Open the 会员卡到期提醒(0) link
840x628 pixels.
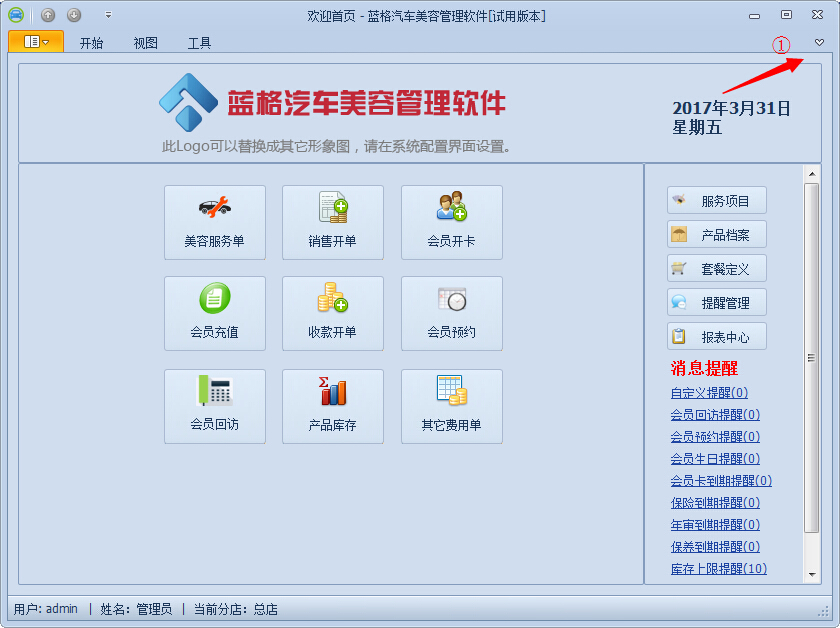click(x=721, y=481)
